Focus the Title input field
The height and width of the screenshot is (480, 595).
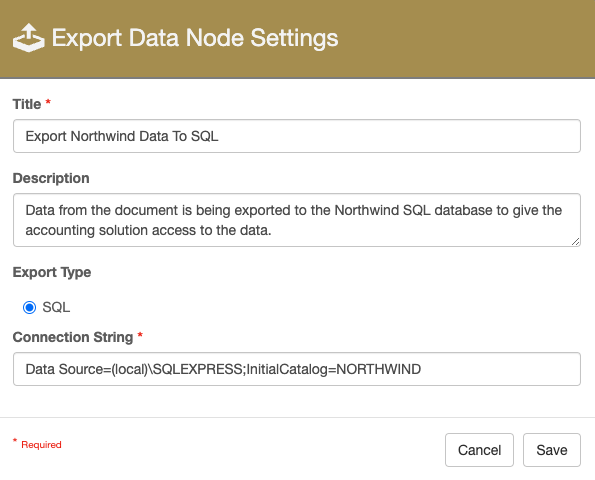coord(297,136)
